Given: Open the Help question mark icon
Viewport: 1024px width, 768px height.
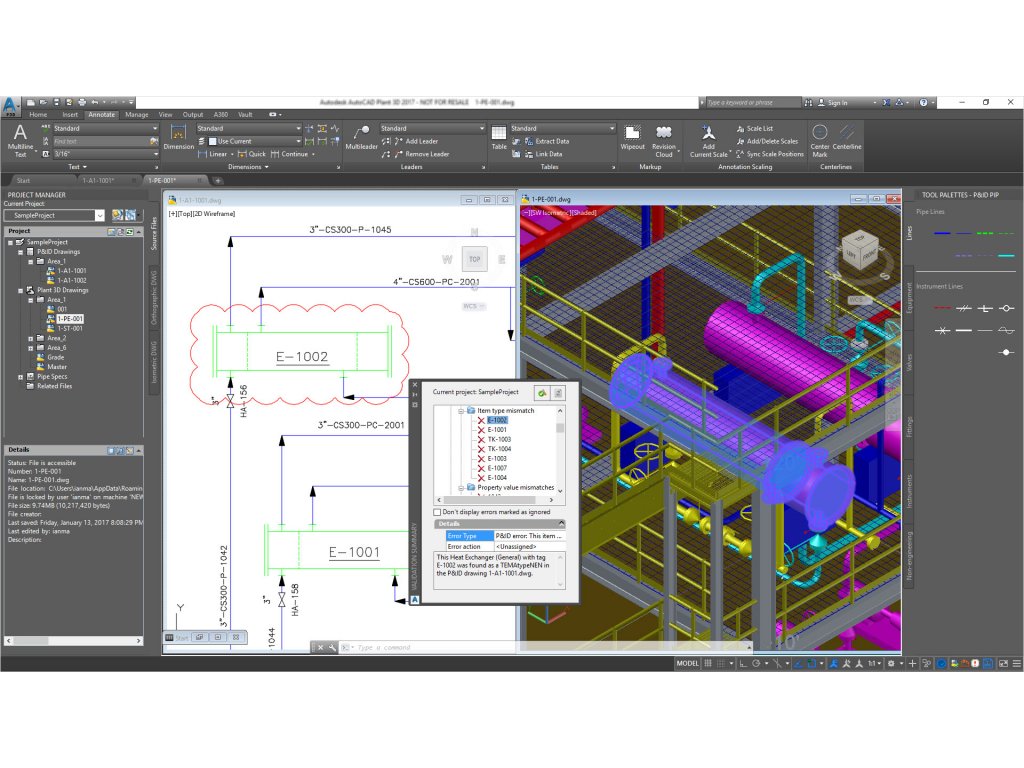Looking at the screenshot, I should [x=923, y=103].
